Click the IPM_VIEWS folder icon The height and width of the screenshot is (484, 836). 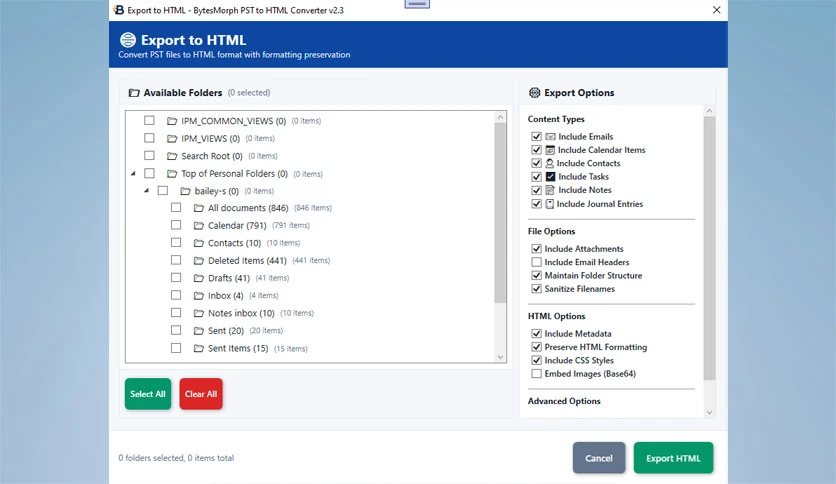(x=172, y=139)
